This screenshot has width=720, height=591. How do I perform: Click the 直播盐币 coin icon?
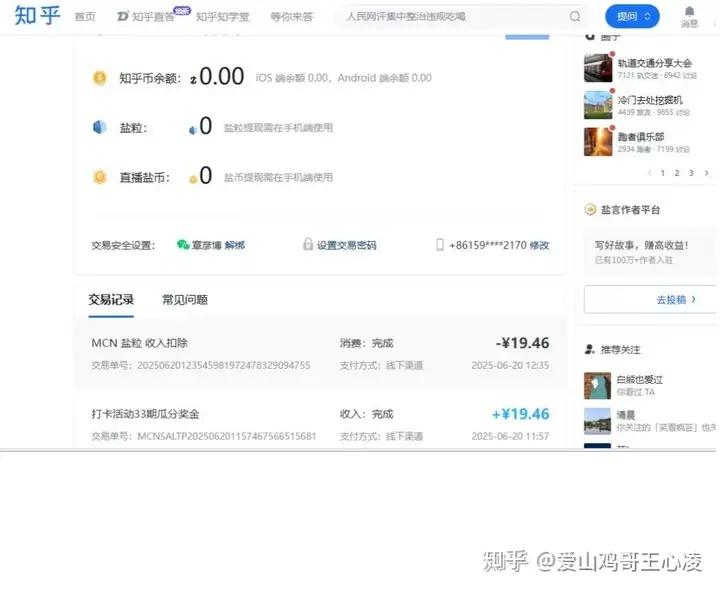[100, 177]
